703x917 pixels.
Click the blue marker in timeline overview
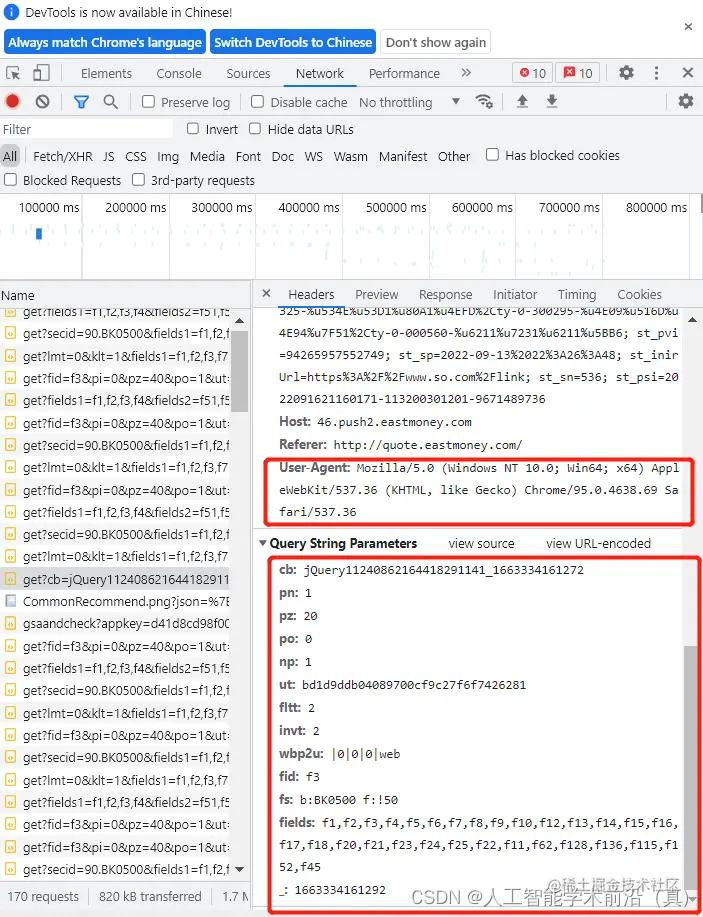click(x=39, y=233)
